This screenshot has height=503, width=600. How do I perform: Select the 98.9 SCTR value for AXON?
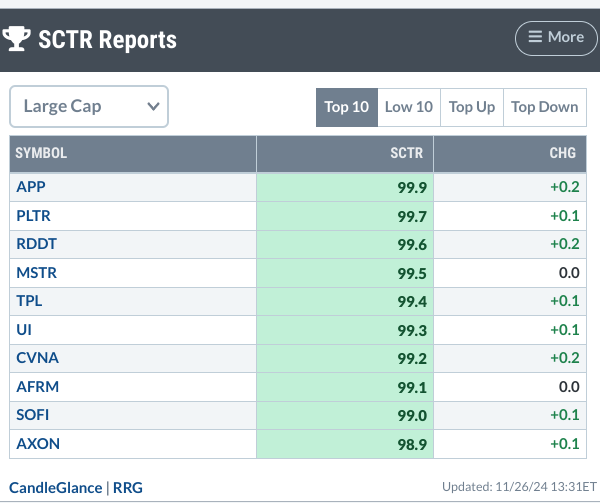click(x=412, y=444)
